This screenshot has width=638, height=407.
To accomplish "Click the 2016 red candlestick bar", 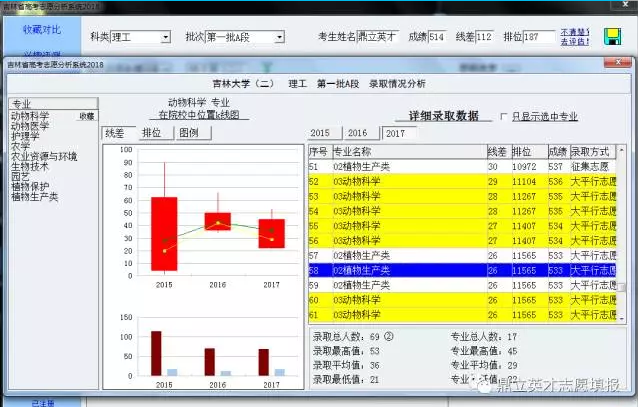I will (x=218, y=221).
